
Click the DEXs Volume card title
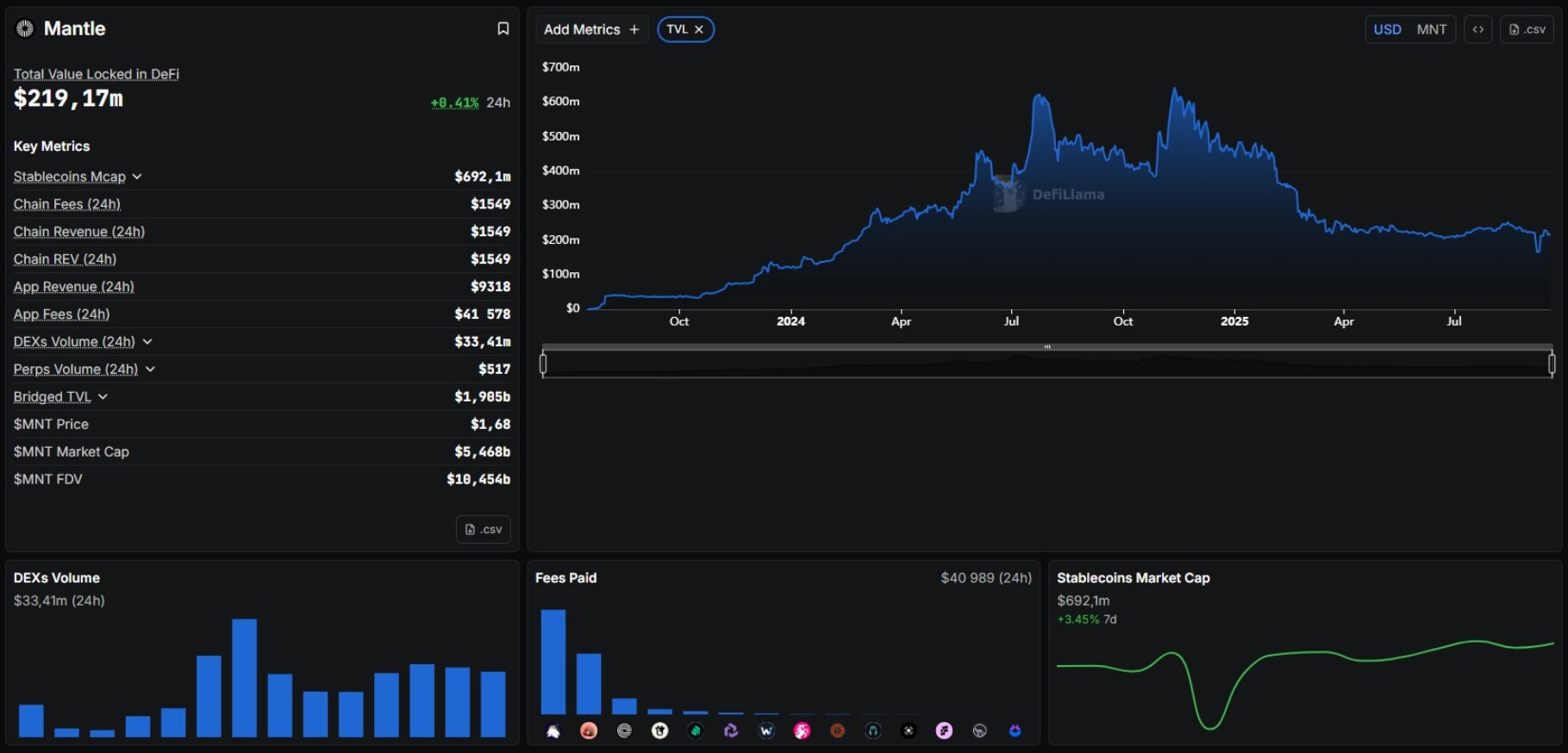click(x=57, y=578)
